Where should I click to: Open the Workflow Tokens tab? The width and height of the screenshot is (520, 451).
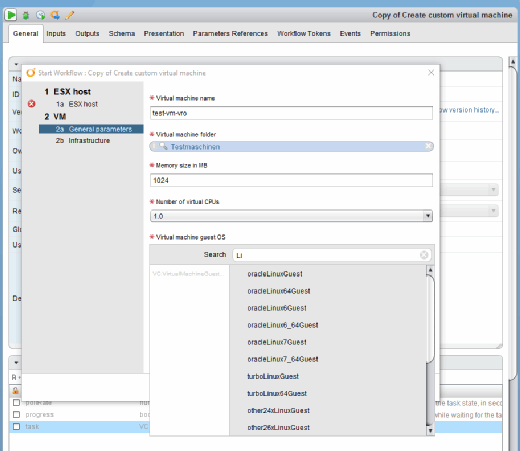tap(304, 34)
